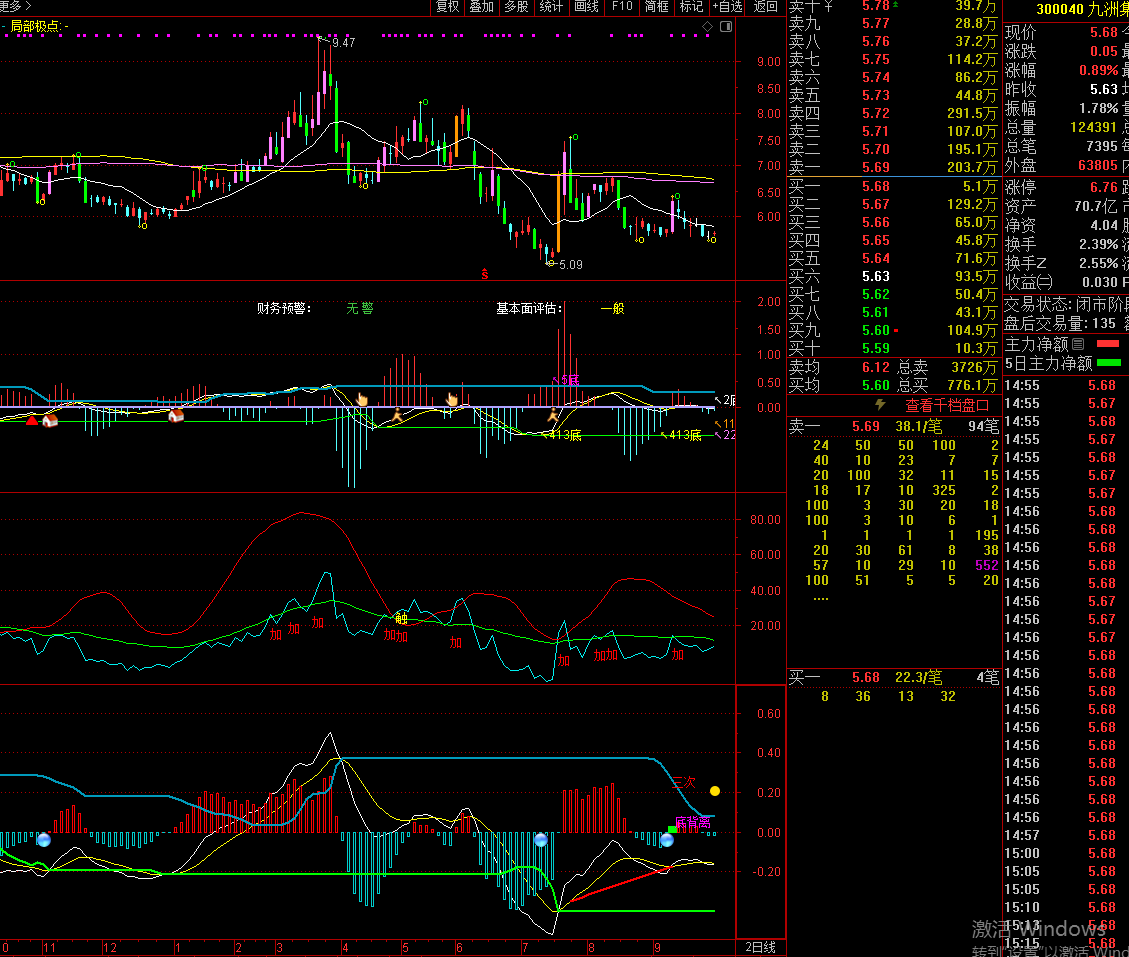Image resolution: width=1129 pixels, height=957 pixels.
Task: Click the yellow dot indicator
Action: point(715,791)
